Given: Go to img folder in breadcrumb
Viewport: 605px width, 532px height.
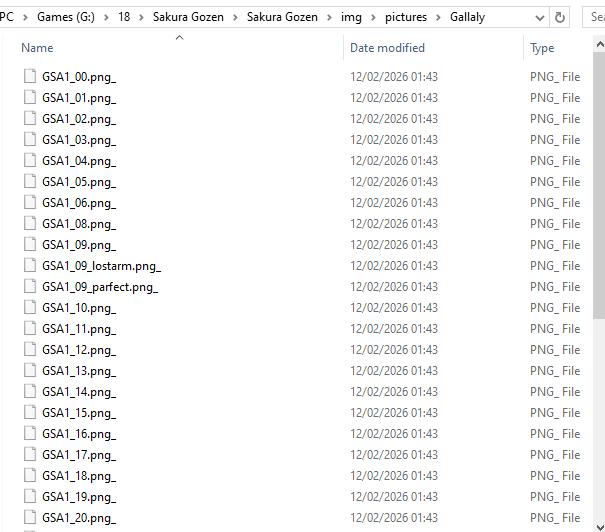Looking at the screenshot, I should (351, 17).
